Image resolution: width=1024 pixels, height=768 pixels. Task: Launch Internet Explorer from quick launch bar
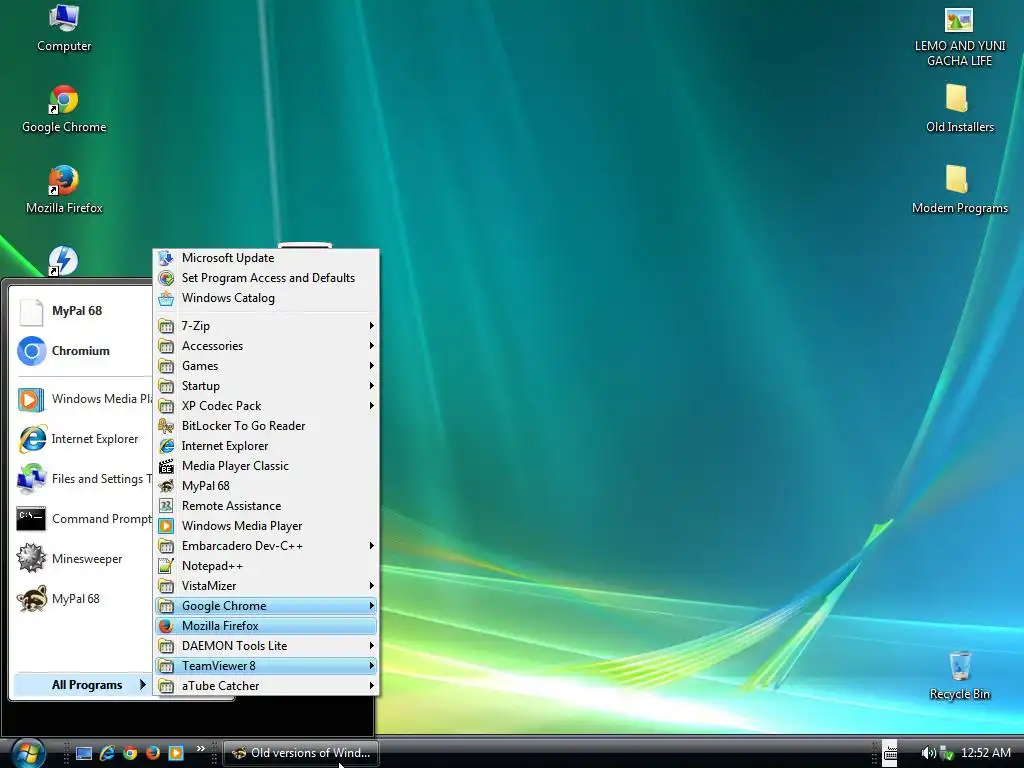[x=107, y=753]
